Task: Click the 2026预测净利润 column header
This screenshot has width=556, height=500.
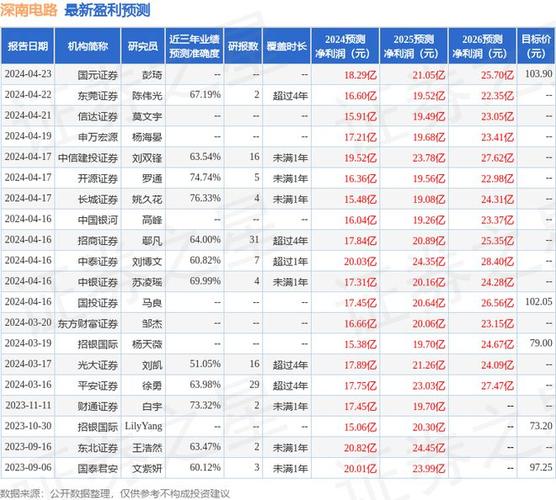Action: [482, 46]
